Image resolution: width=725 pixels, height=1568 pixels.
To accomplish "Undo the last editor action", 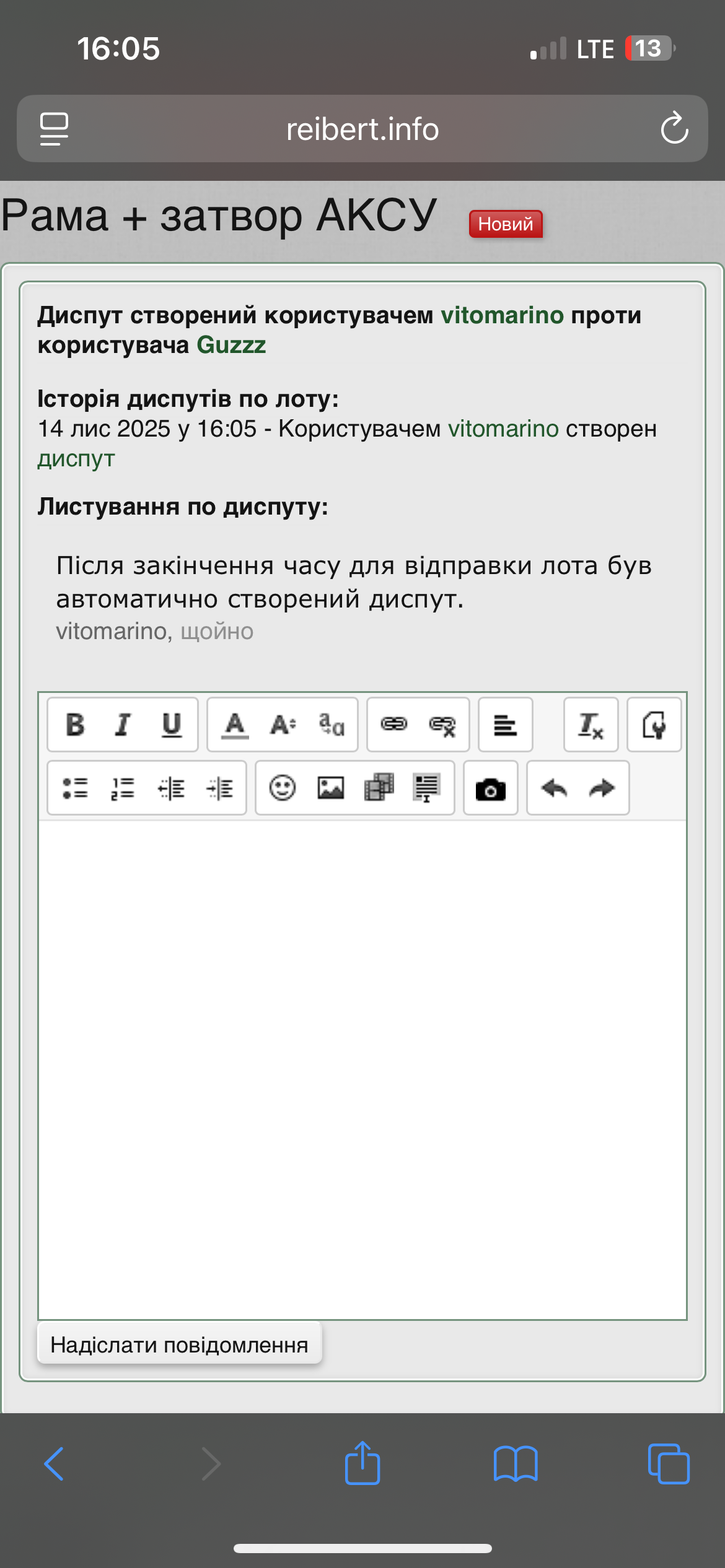I will coord(554,788).
